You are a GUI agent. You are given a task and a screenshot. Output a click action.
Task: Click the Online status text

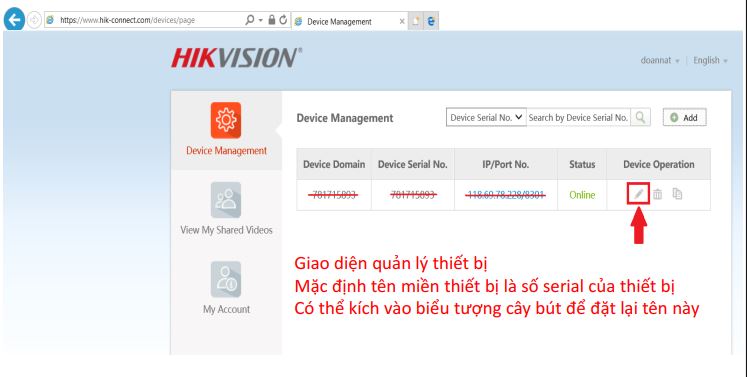coord(582,195)
